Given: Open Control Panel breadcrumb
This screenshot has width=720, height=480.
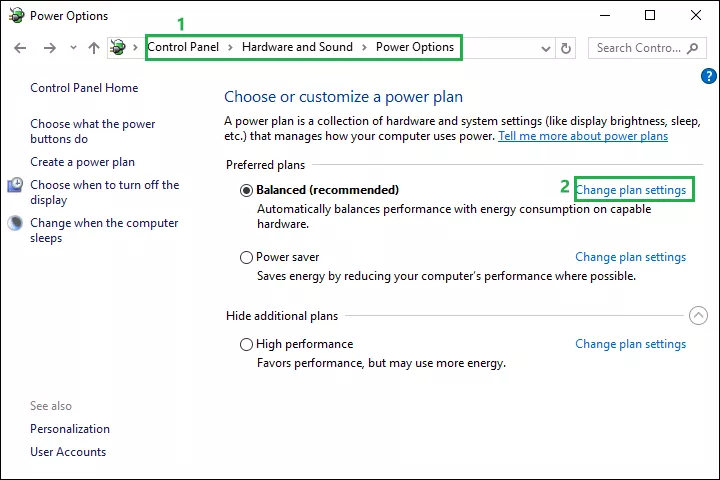Looking at the screenshot, I should pos(183,47).
